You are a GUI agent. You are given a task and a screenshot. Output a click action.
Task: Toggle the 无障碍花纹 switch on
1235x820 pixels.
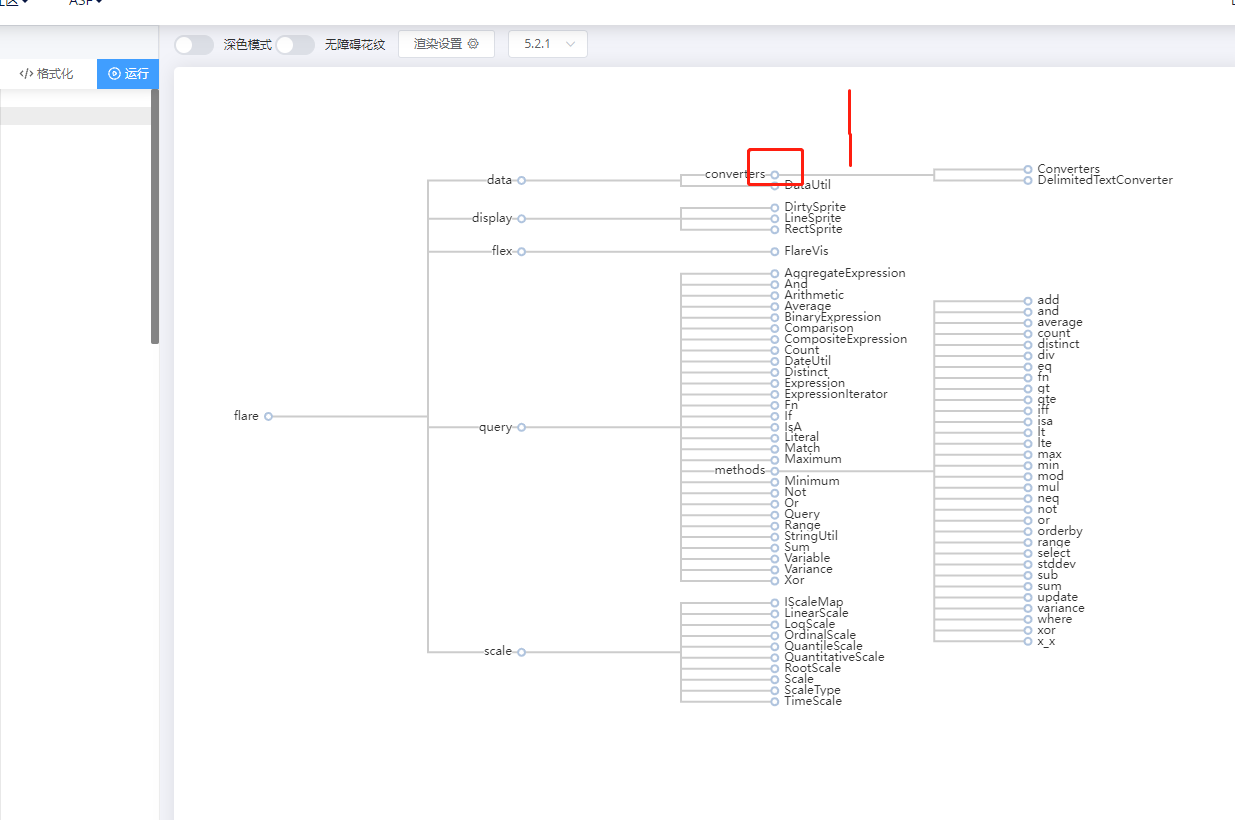point(296,44)
